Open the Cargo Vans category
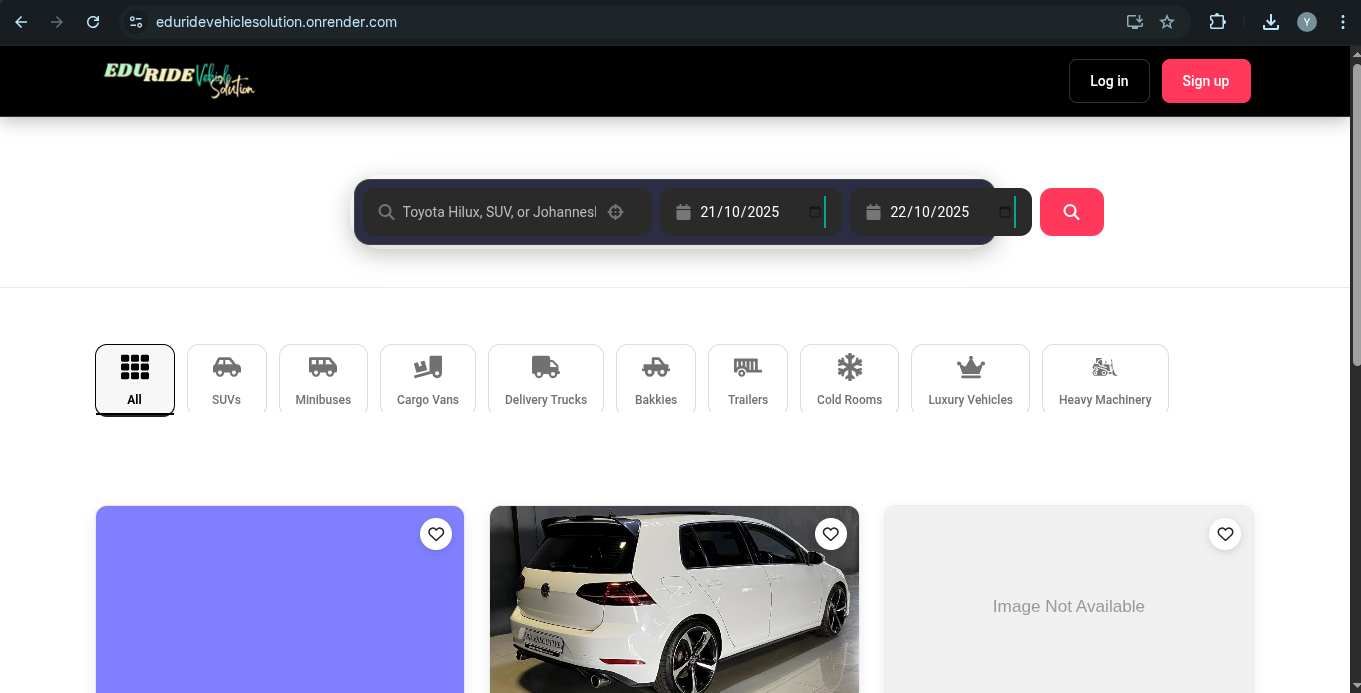The width and height of the screenshot is (1361, 693). pyautogui.click(x=428, y=367)
